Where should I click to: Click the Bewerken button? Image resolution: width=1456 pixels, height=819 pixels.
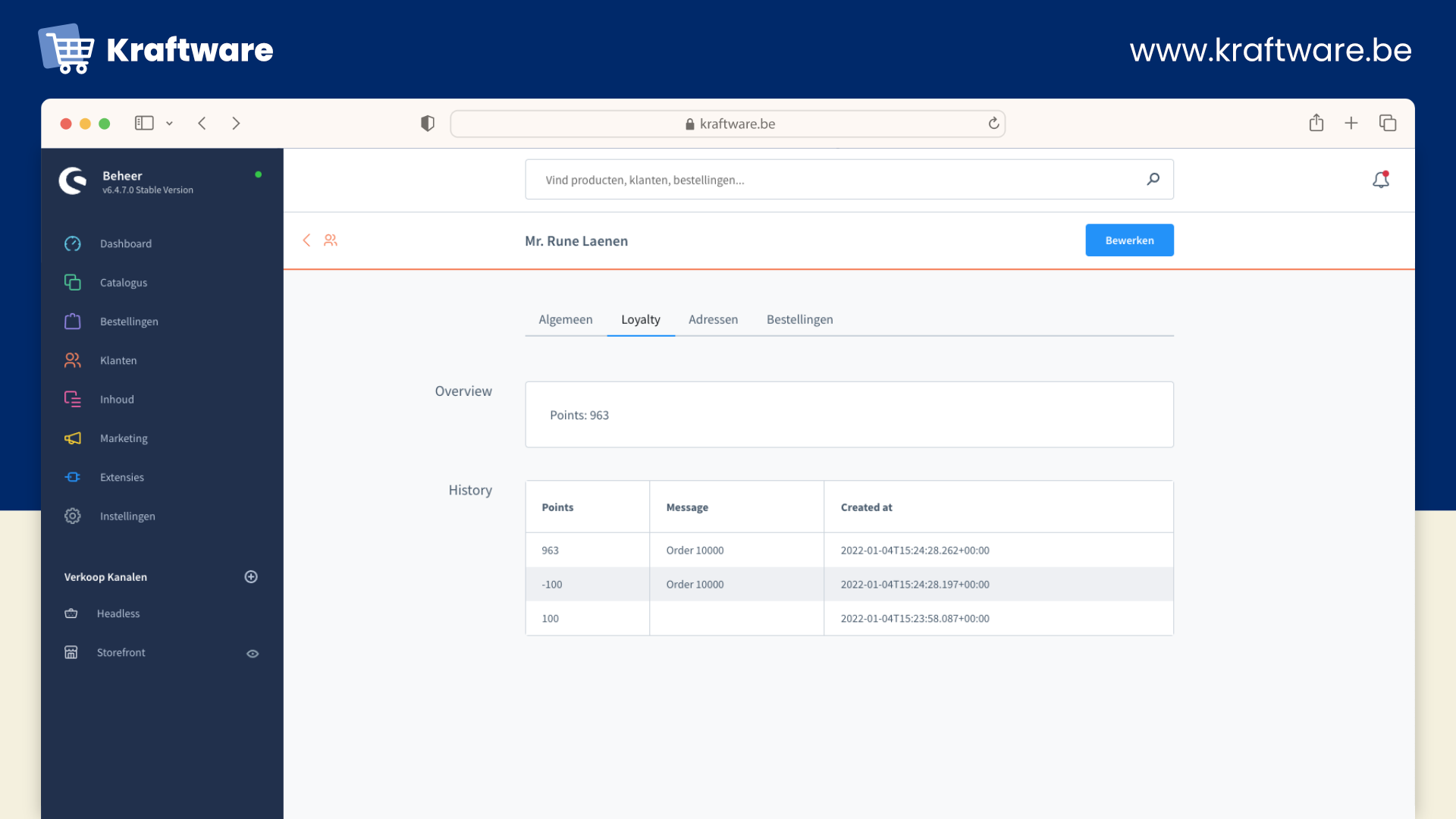pos(1129,240)
